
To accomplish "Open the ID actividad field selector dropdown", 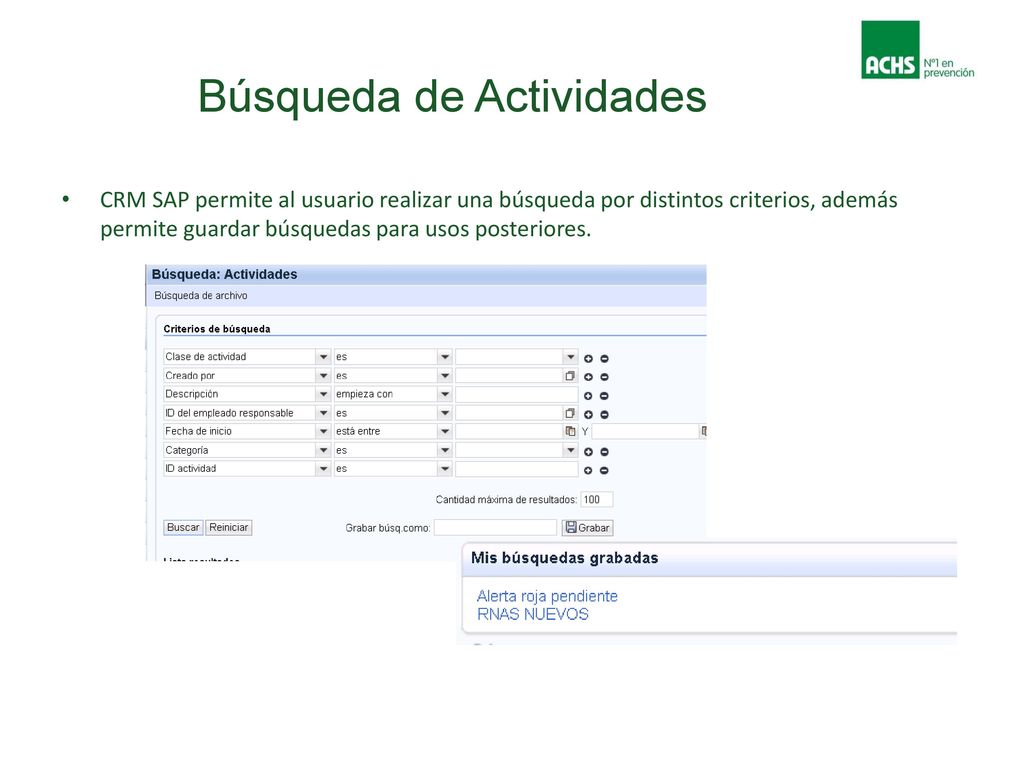I will click(x=323, y=468).
